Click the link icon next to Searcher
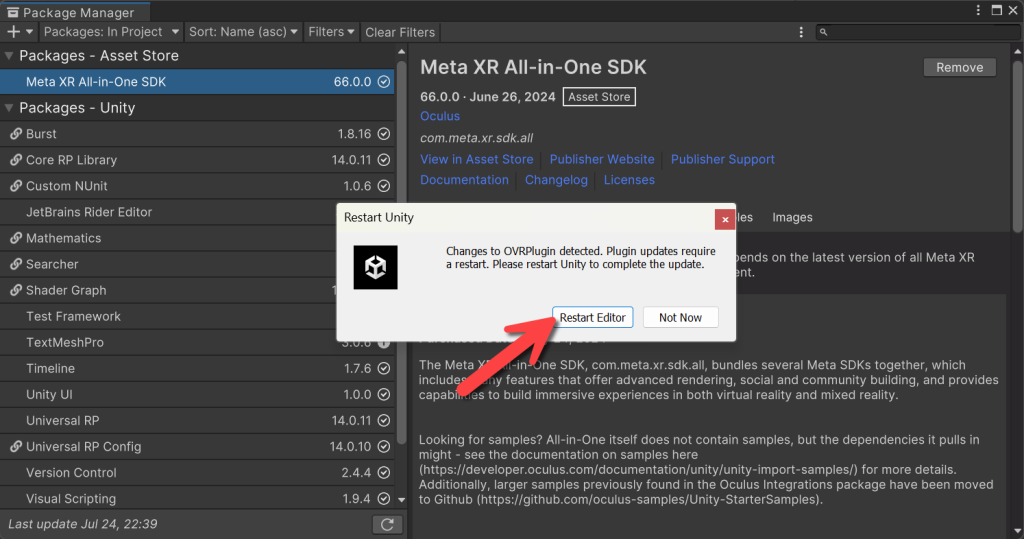Screen dimensions: 1024x539 point(16,265)
